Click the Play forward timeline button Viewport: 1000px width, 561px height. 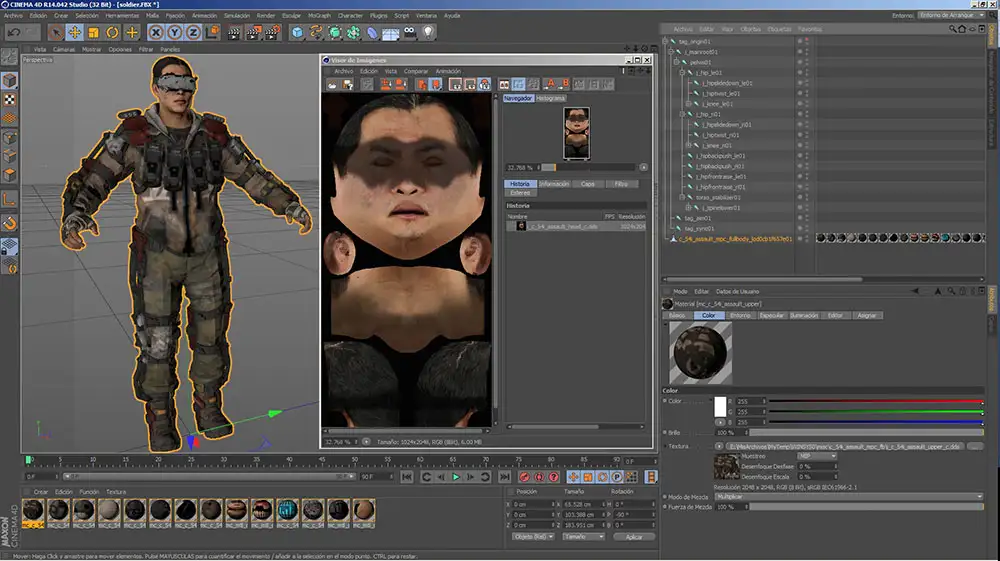pos(455,477)
